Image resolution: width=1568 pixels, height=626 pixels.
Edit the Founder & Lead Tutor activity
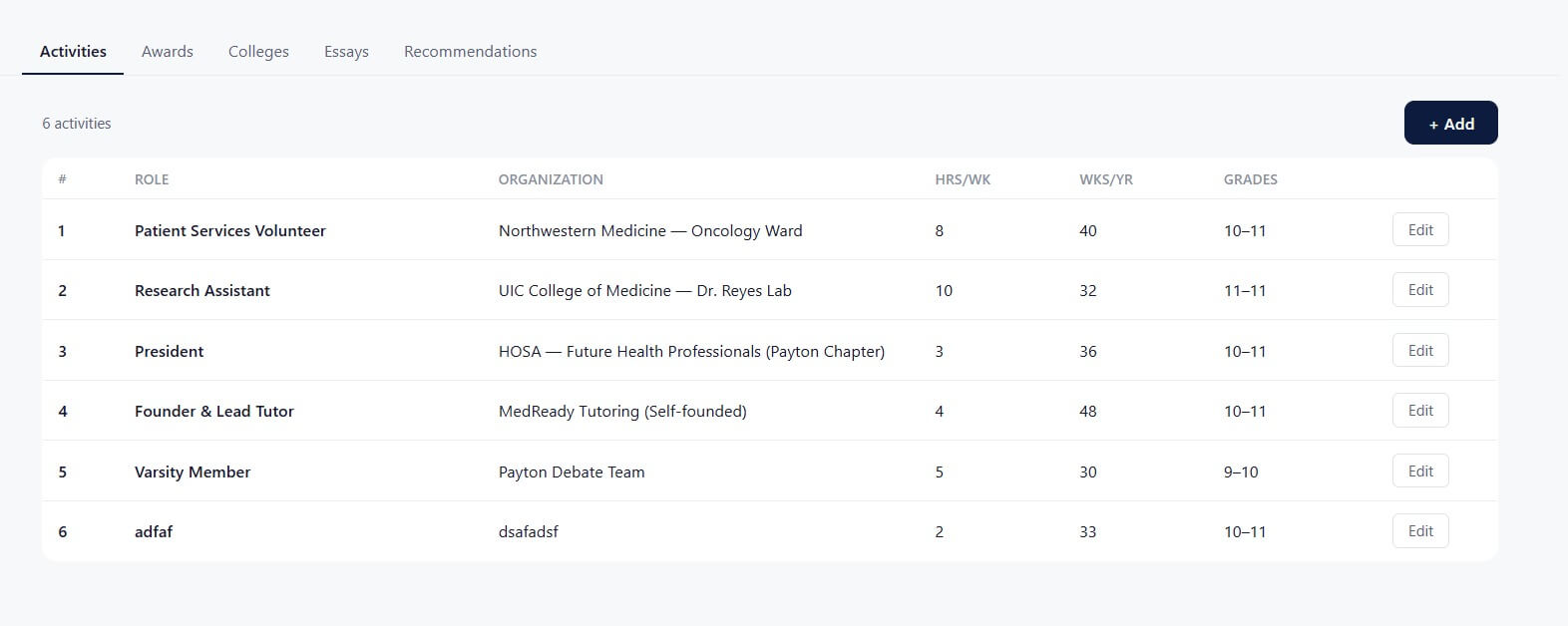(1419, 411)
